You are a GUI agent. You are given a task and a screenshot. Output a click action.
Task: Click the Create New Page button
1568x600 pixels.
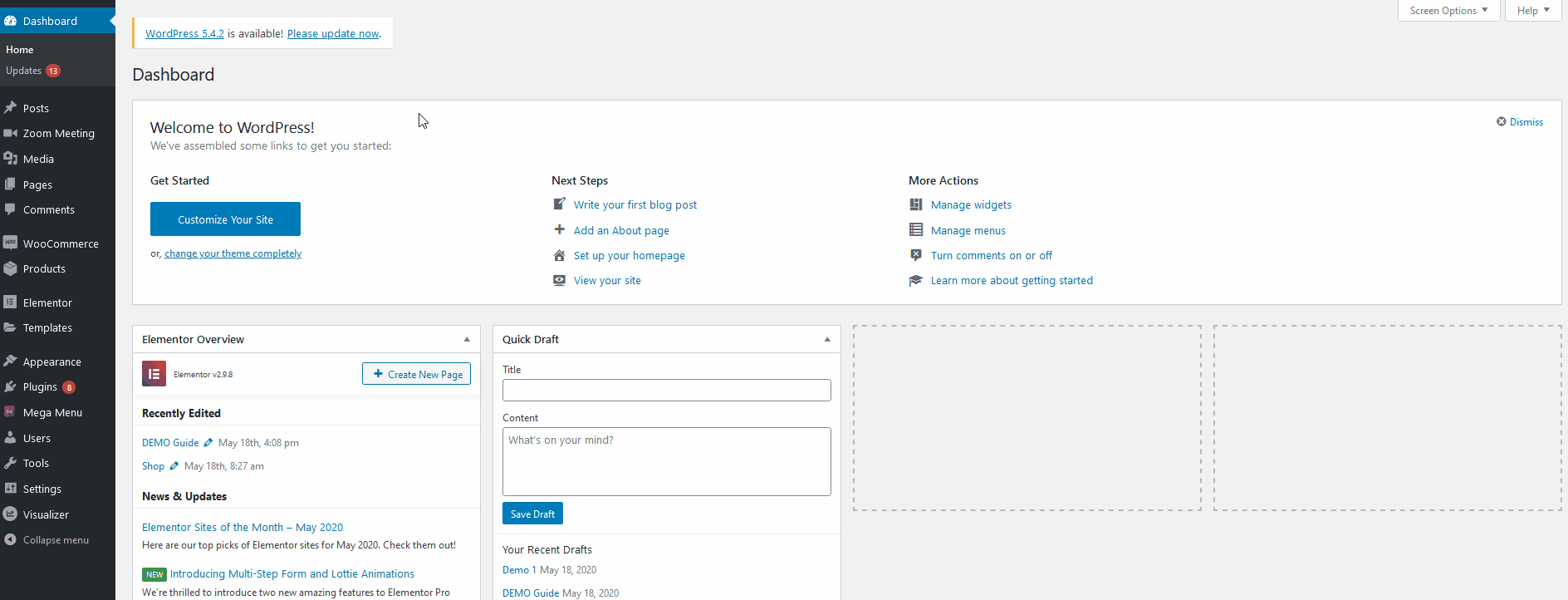tap(416, 374)
